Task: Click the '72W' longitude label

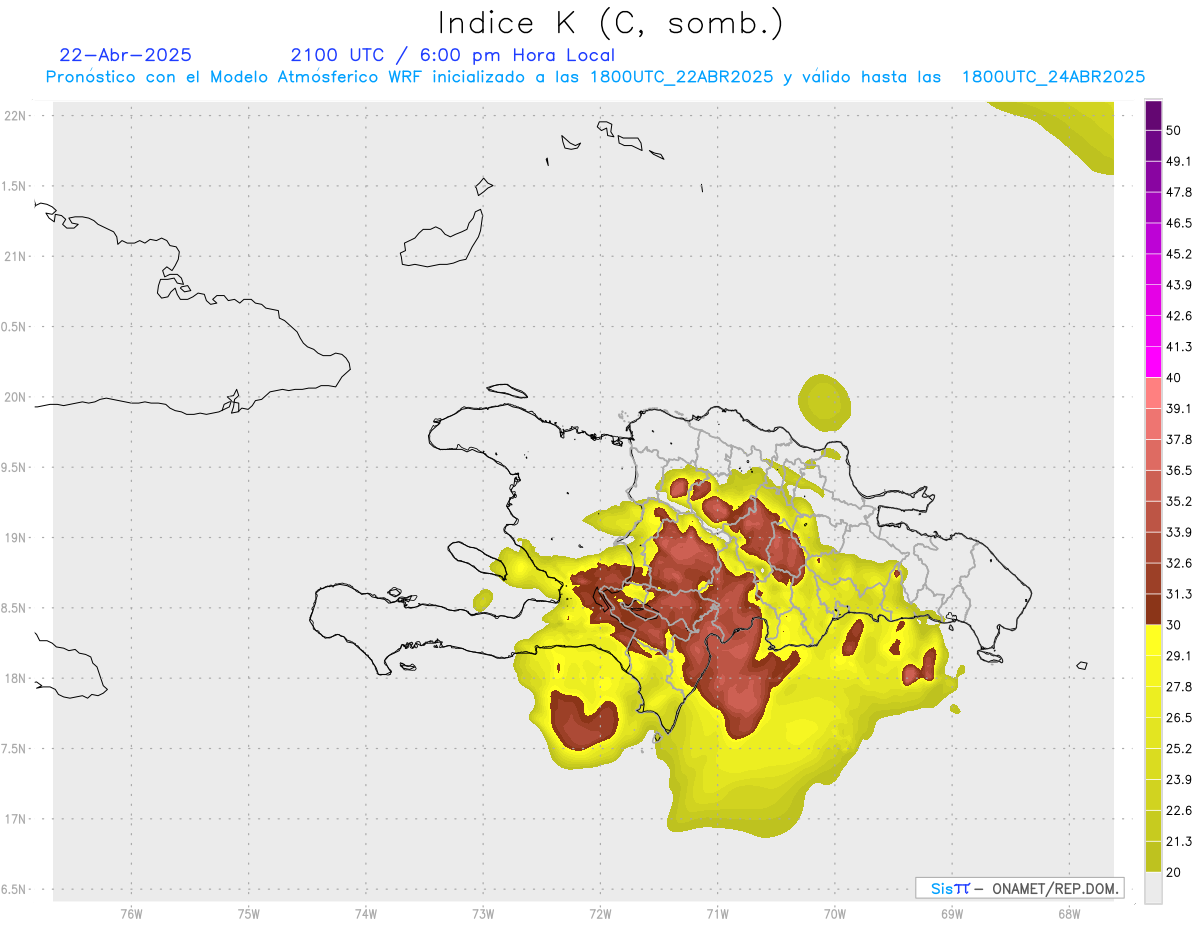Action: [600, 914]
